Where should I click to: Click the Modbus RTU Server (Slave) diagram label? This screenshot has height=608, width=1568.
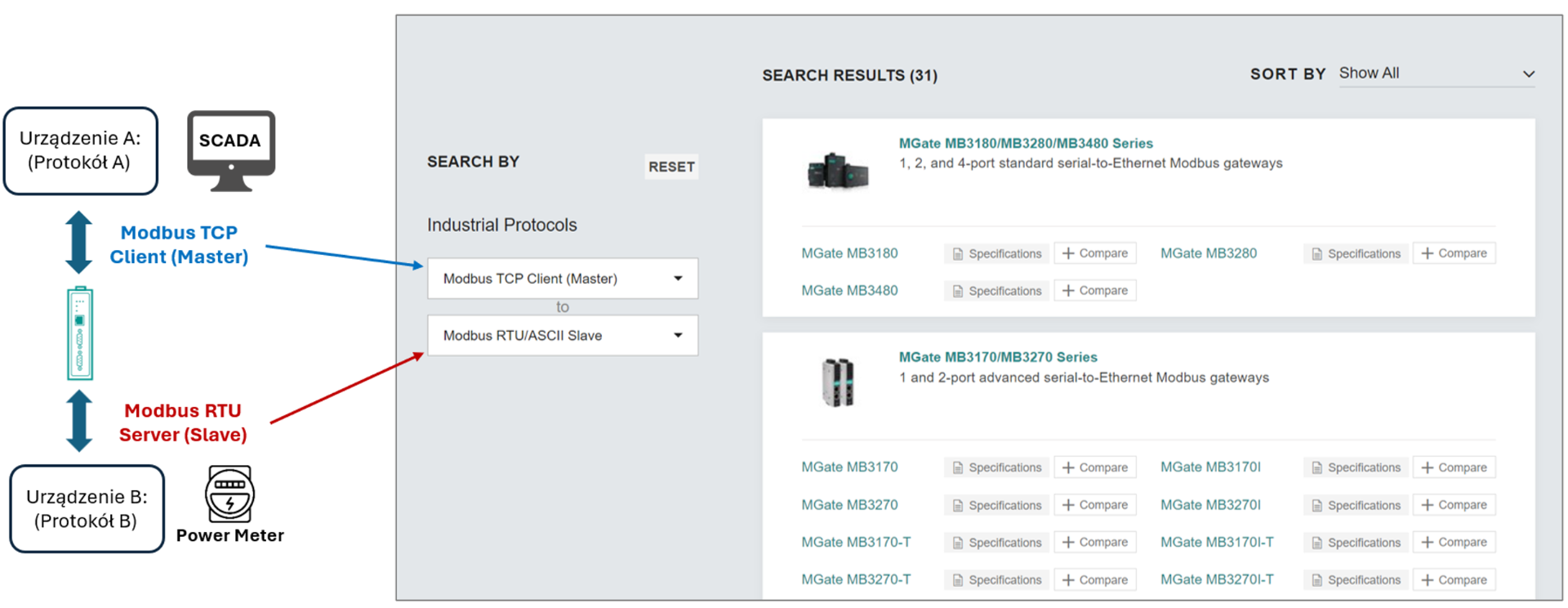click(x=183, y=422)
